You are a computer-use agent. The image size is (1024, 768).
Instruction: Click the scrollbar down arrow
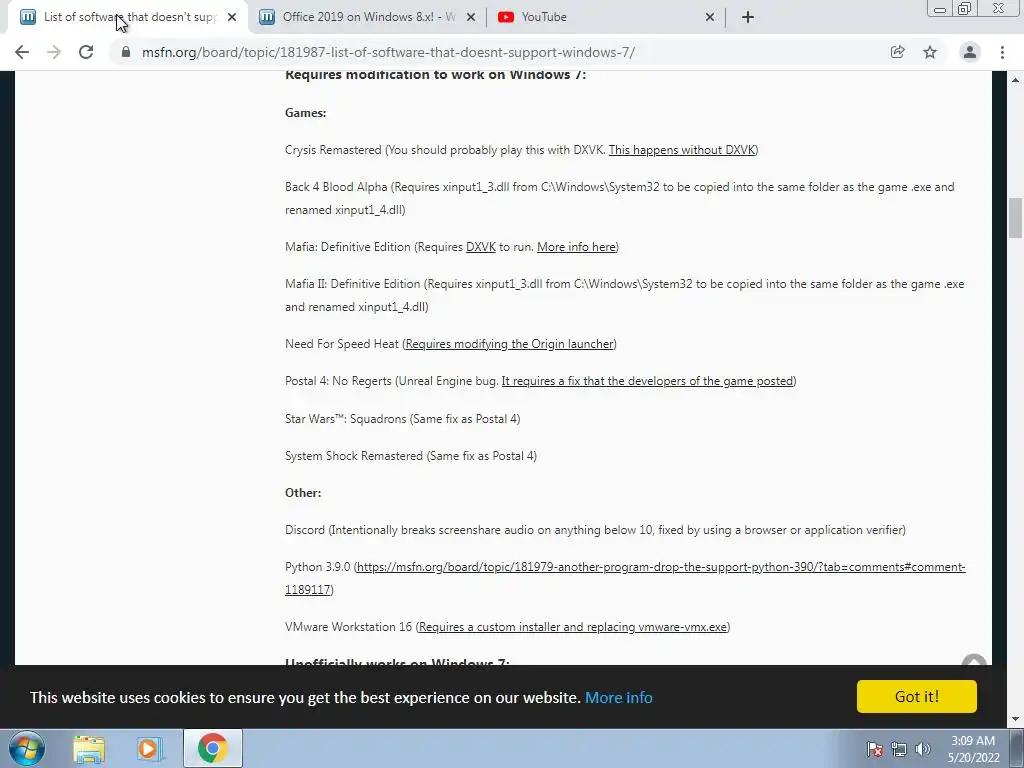coord(1015,720)
